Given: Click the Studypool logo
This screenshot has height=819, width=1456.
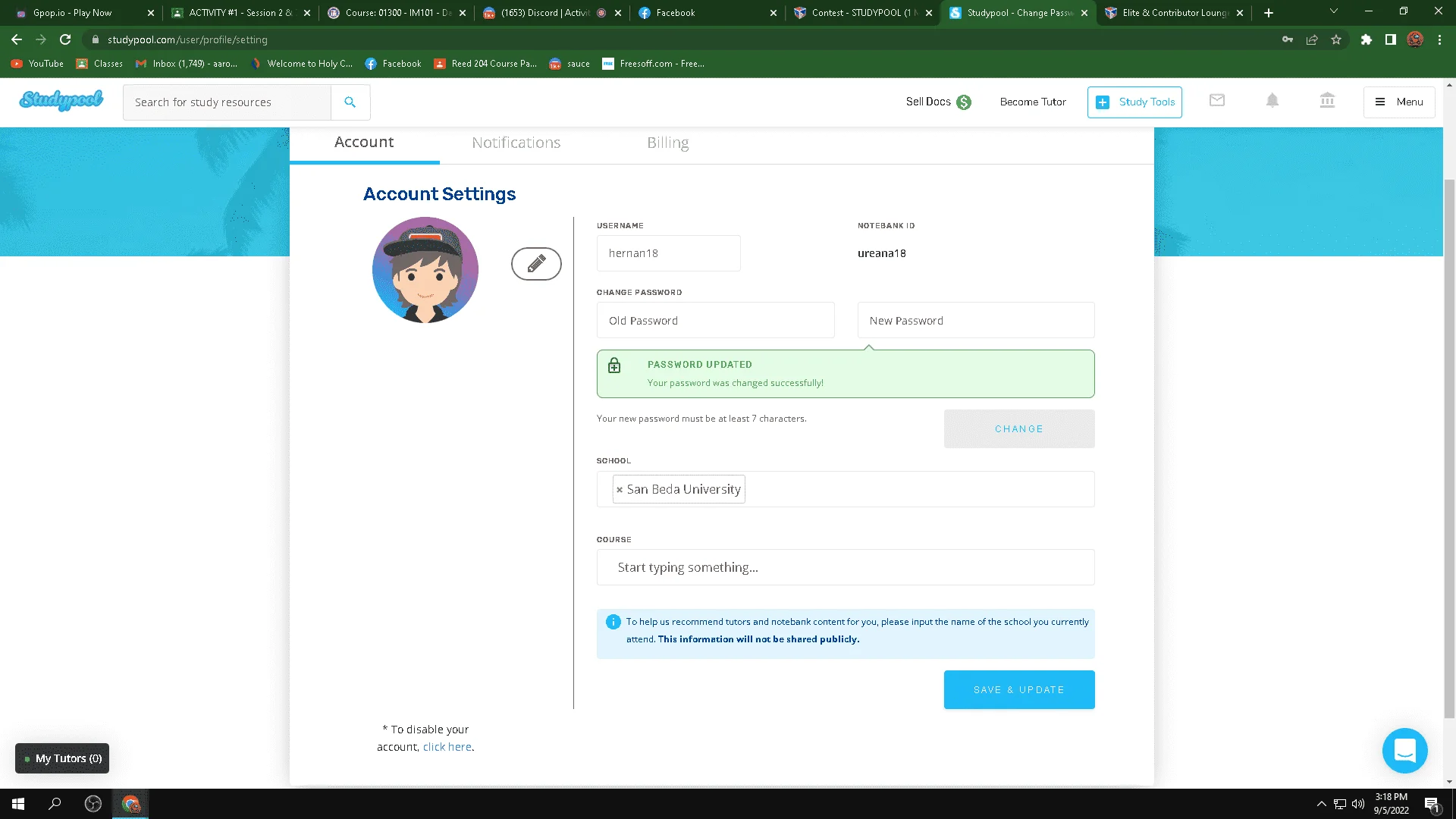Looking at the screenshot, I should pos(61,100).
